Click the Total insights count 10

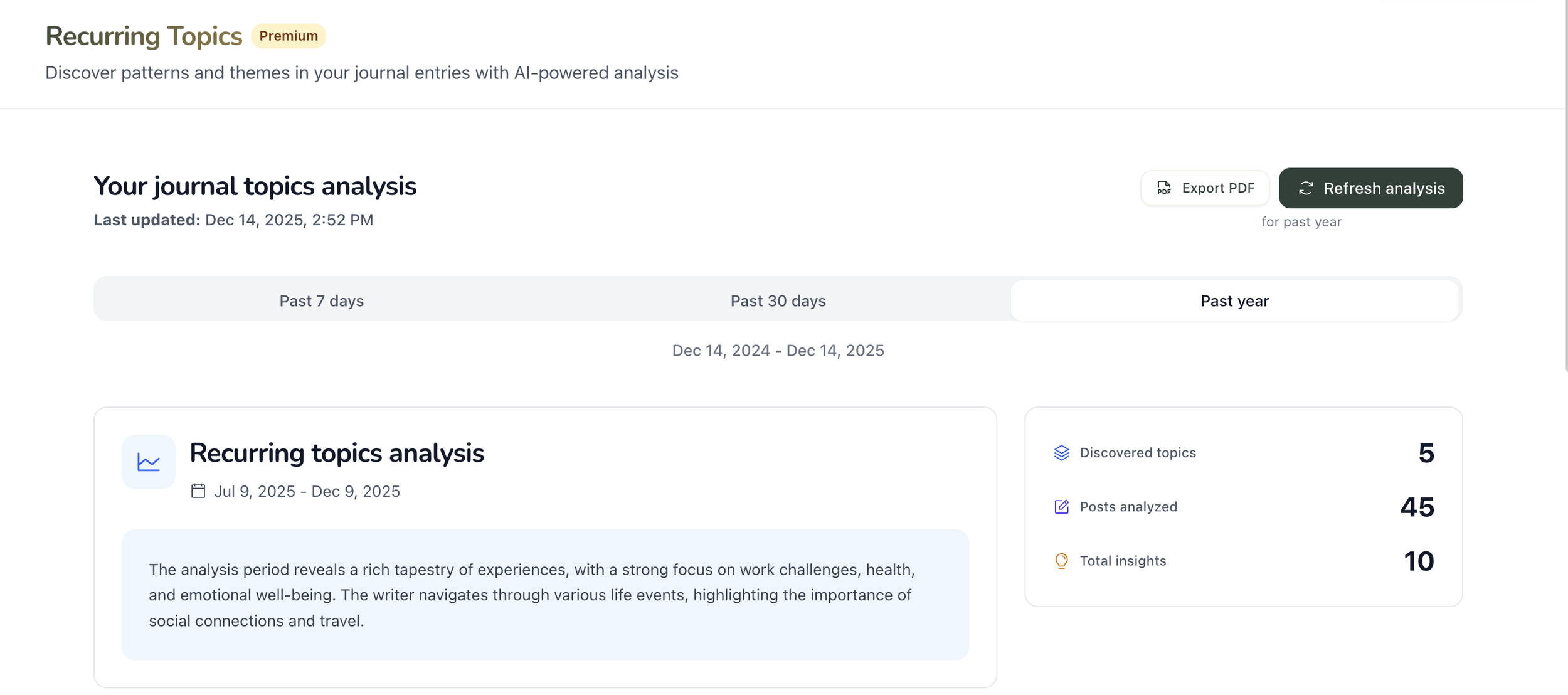click(1419, 561)
